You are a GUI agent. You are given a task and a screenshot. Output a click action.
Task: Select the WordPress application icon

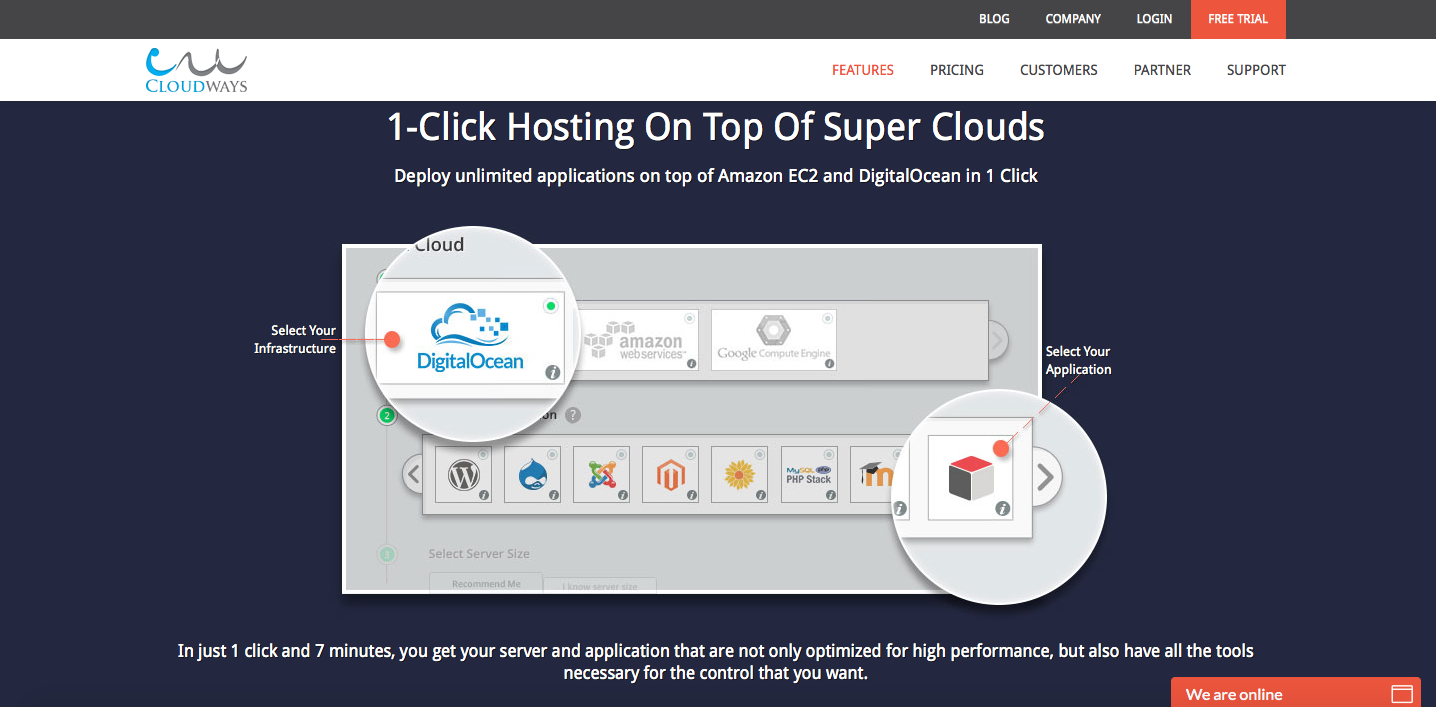click(464, 476)
